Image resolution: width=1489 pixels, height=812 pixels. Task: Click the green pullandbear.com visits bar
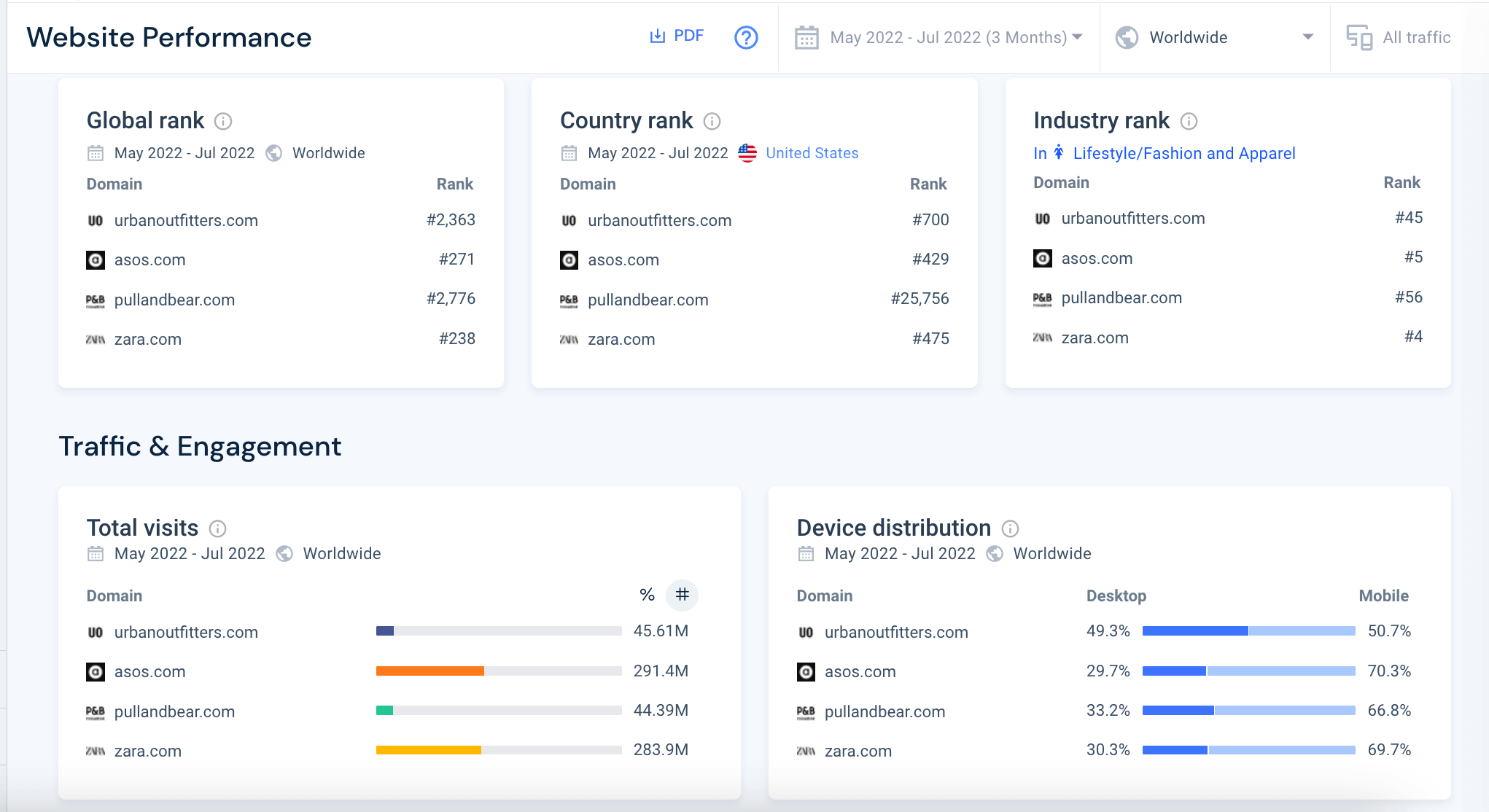point(385,711)
